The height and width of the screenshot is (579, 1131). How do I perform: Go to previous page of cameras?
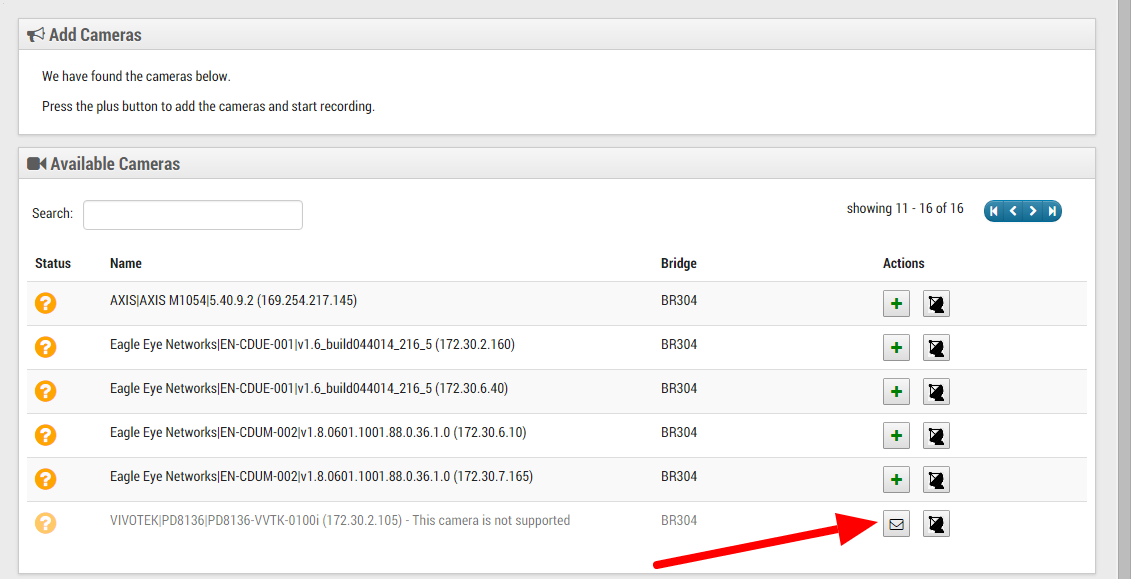1013,211
